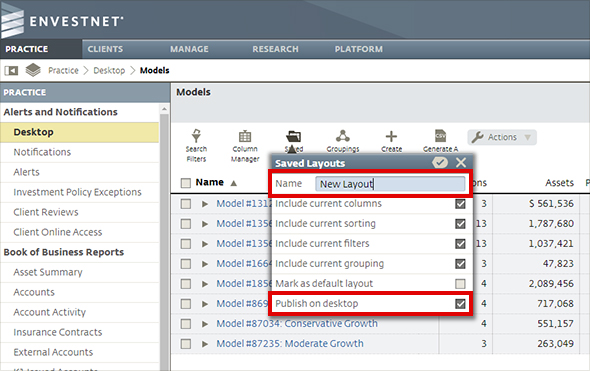Click the Saved layouts folder icon
The width and height of the screenshot is (590, 371).
[293, 136]
